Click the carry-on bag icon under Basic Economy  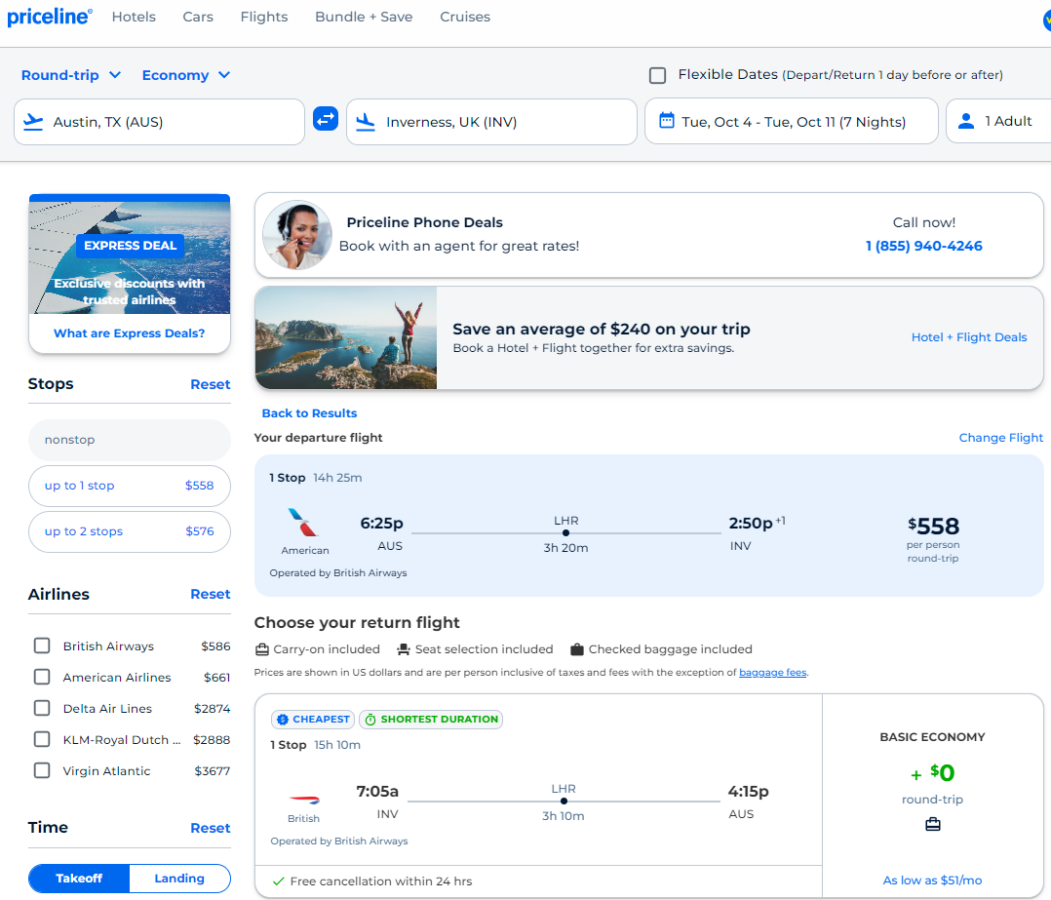[x=932, y=824]
